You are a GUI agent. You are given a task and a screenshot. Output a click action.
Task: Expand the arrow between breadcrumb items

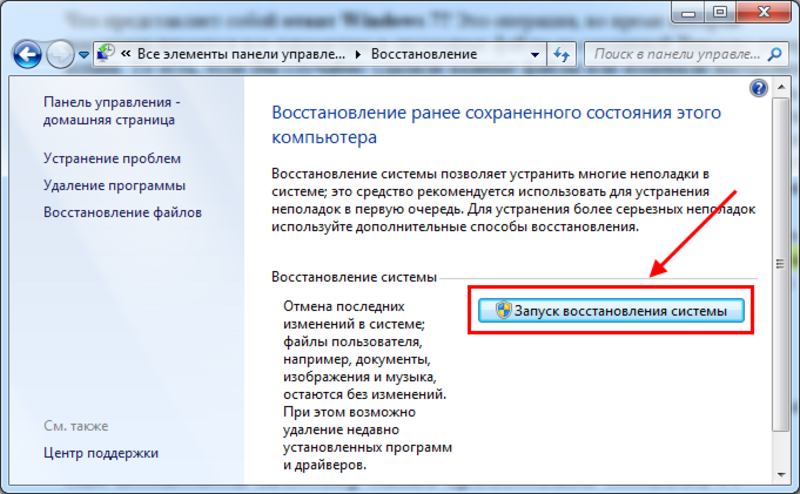[x=358, y=54]
